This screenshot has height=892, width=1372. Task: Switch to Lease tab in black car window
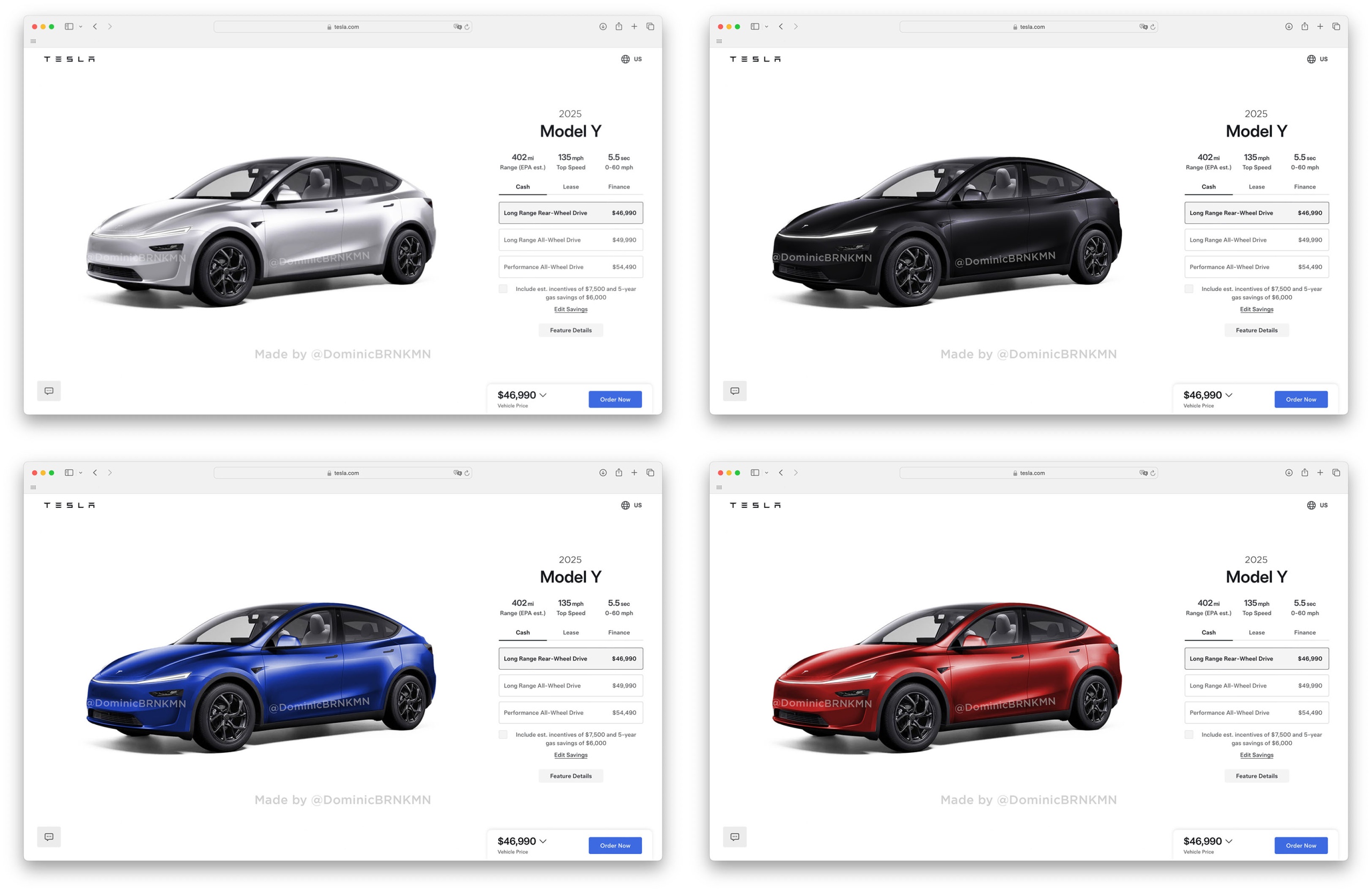pos(1257,186)
